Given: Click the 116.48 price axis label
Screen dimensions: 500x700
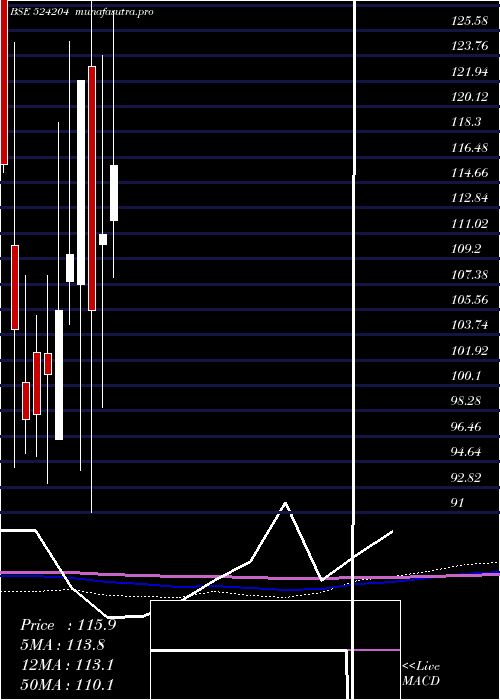Looking at the screenshot, I should click(469, 147).
